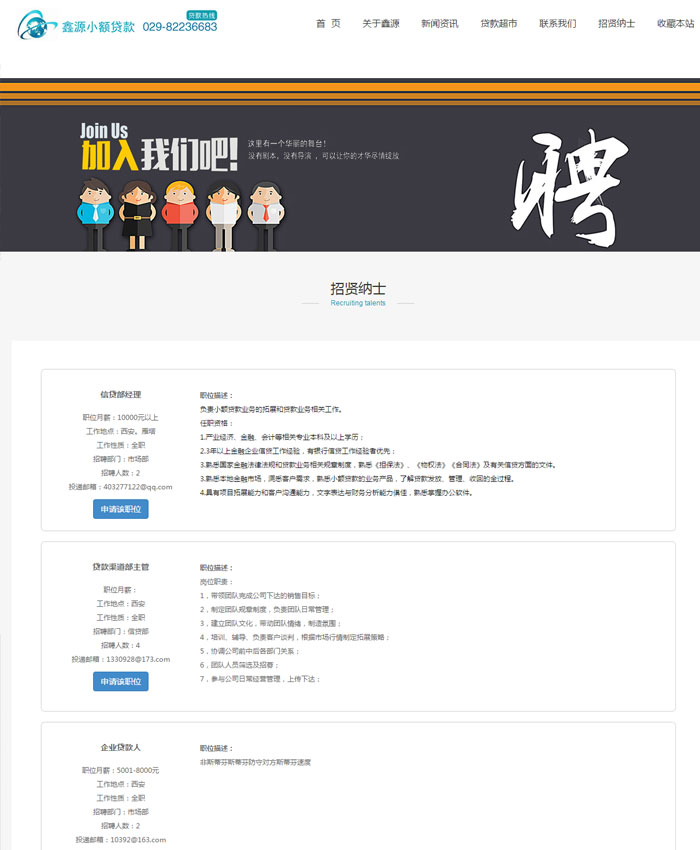
Task: Click 收藏本站 to bookmark the site
Action: point(675,23)
